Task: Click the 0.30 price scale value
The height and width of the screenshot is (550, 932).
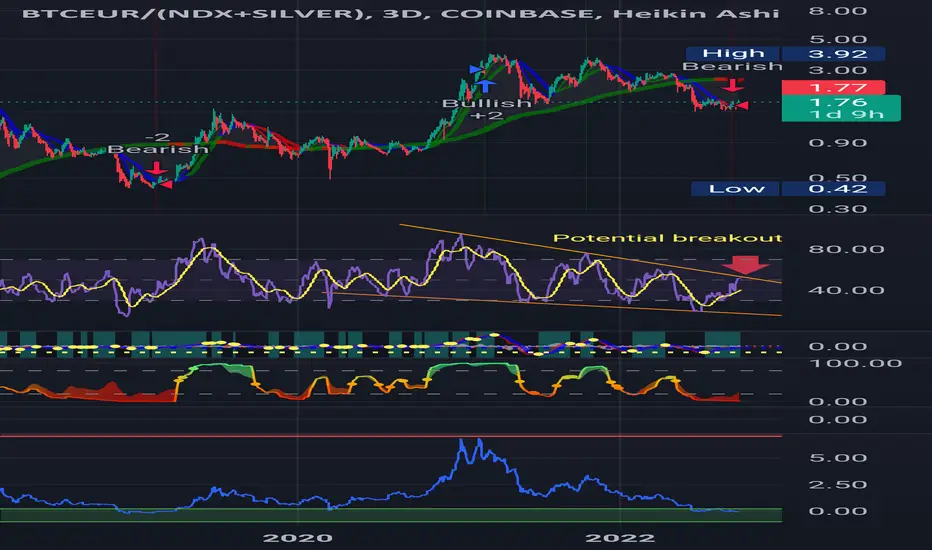Action: 838,209
